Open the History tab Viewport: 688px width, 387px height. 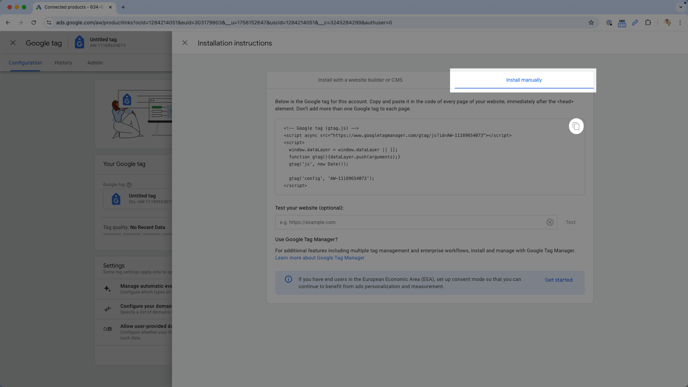63,63
